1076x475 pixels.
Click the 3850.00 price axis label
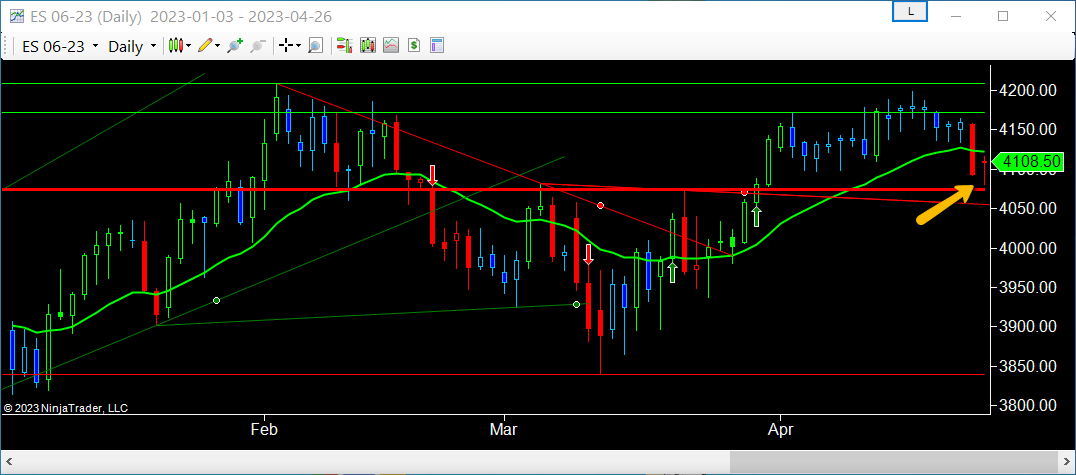[1026, 367]
